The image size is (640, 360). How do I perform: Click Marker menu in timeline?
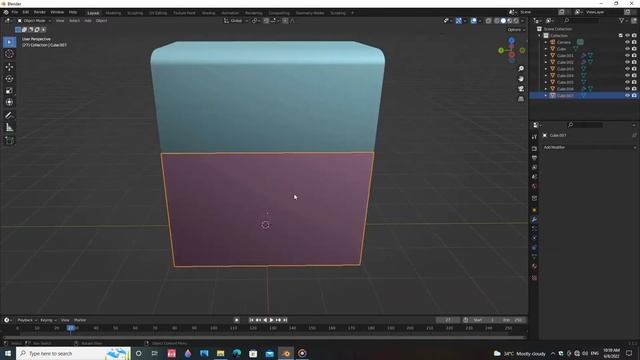click(80, 320)
